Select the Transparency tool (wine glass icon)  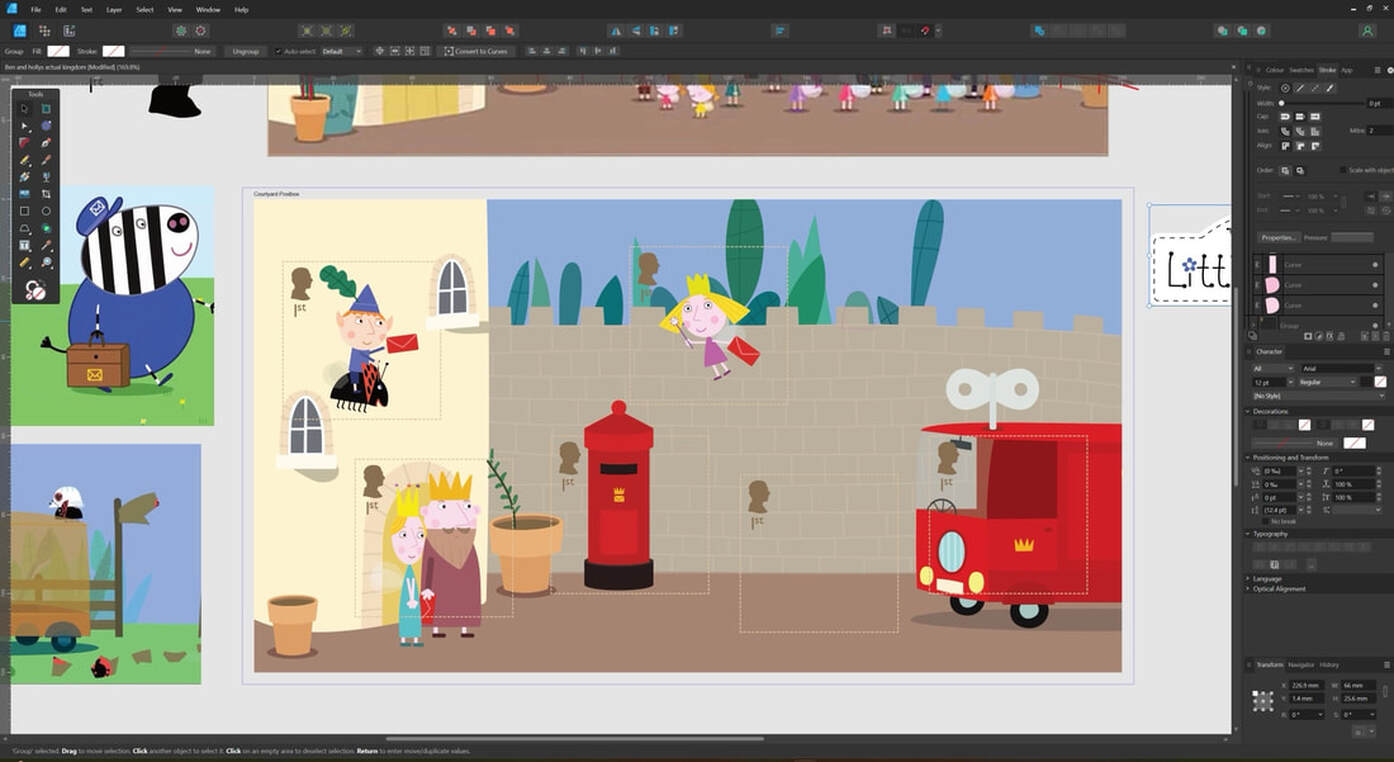pyautogui.click(x=46, y=177)
